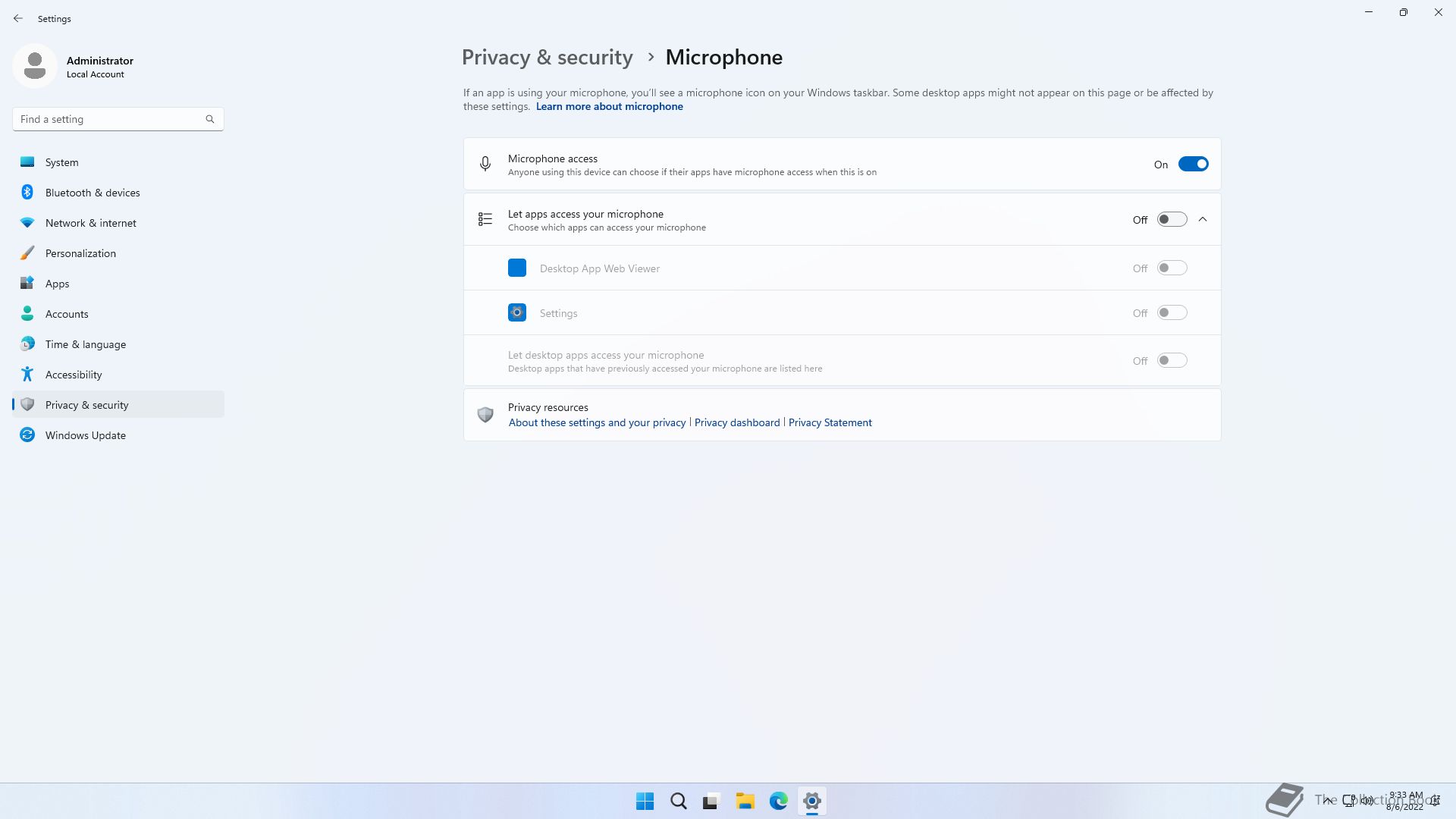Enable Let apps access your microphone

click(x=1172, y=220)
